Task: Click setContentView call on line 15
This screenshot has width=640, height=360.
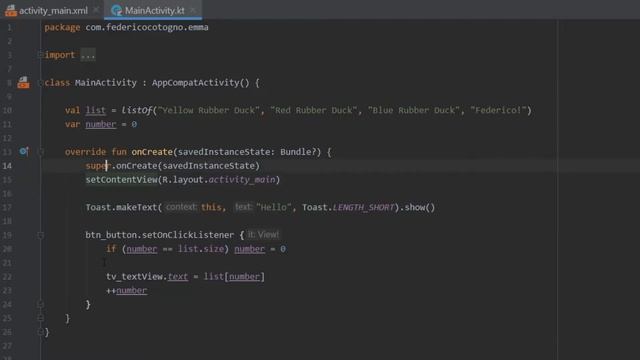Action: [121, 180]
